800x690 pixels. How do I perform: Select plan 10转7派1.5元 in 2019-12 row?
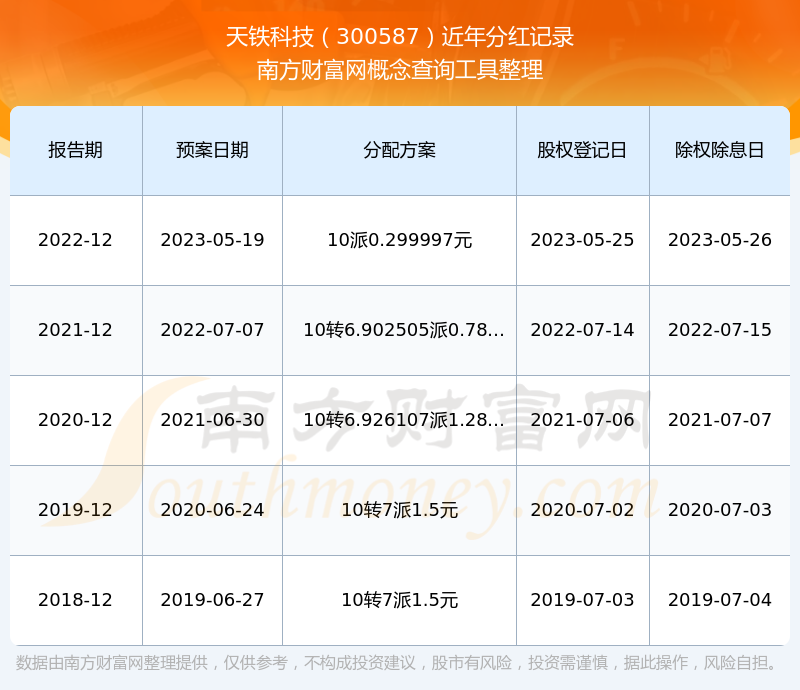coord(399,509)
